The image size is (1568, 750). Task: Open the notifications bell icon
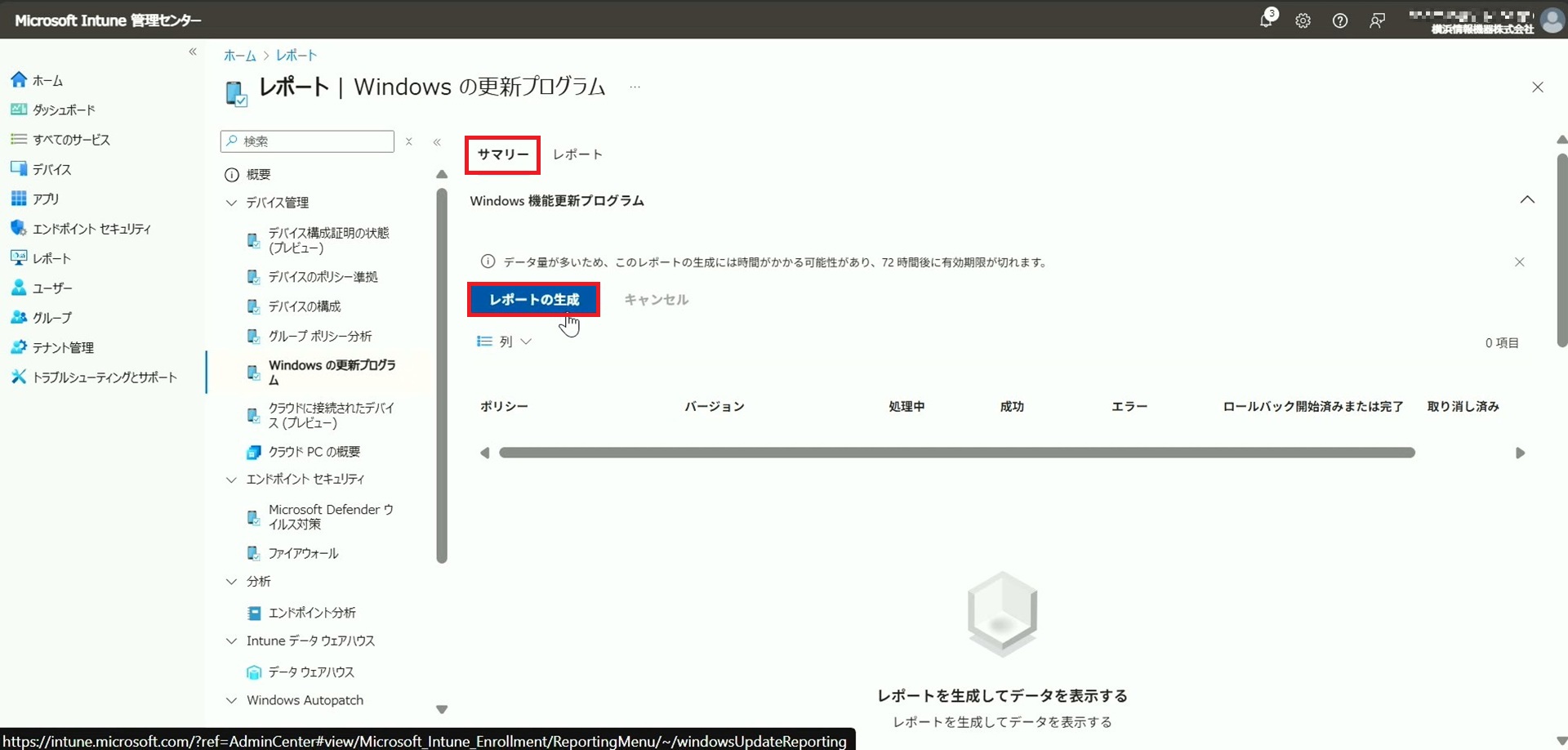pyautogui.click(x=1266, y=20)
